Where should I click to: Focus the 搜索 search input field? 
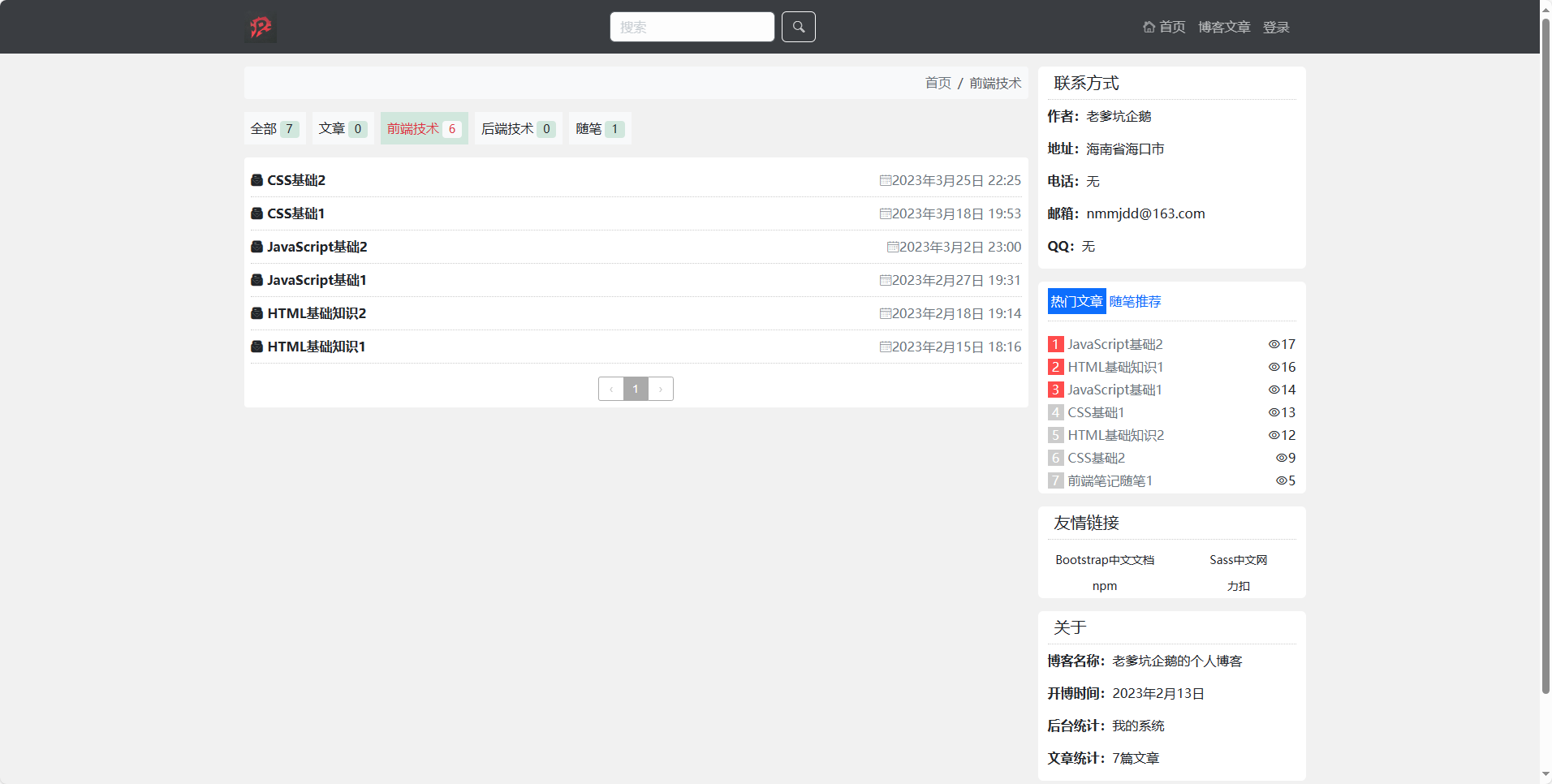tap(692, 27)
